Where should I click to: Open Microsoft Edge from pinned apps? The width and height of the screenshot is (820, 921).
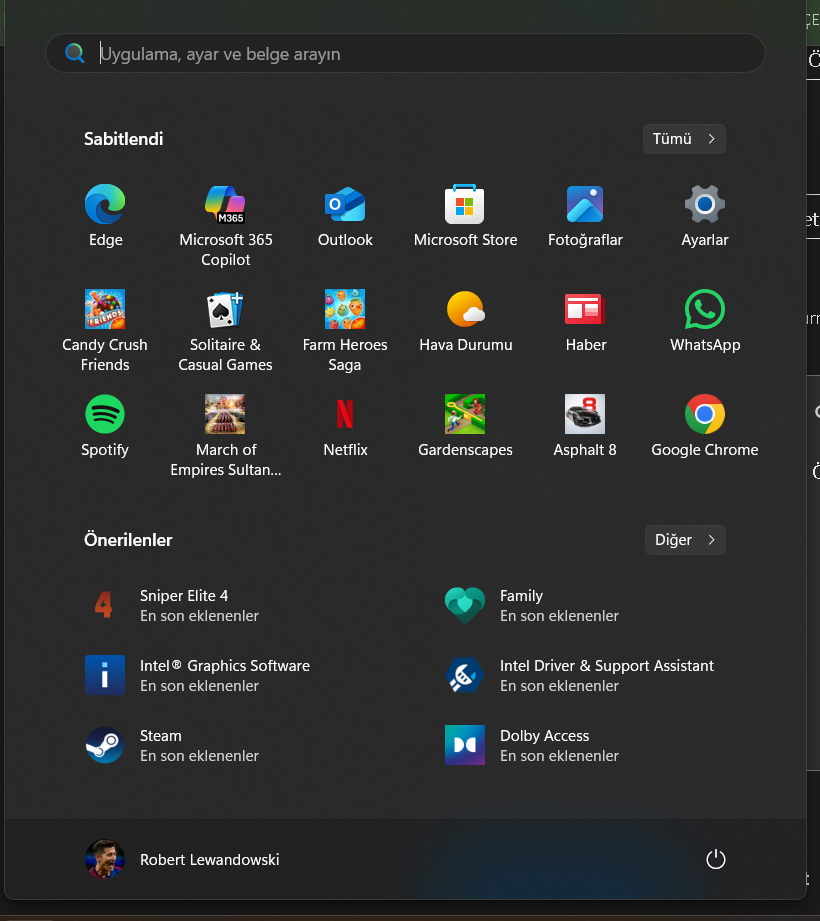[105, 215]
